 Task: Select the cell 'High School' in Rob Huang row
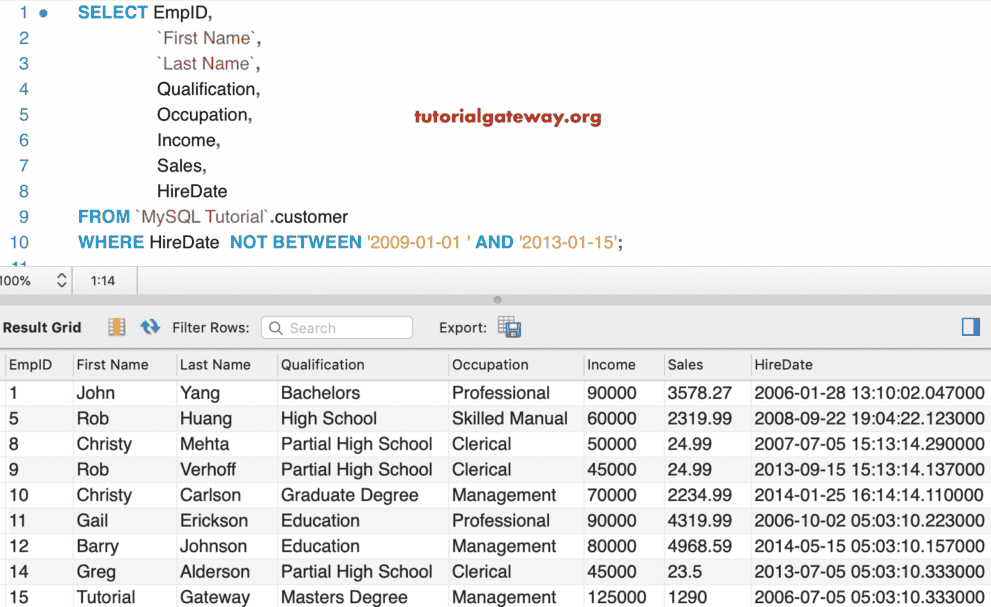click(x=329, y=419)
